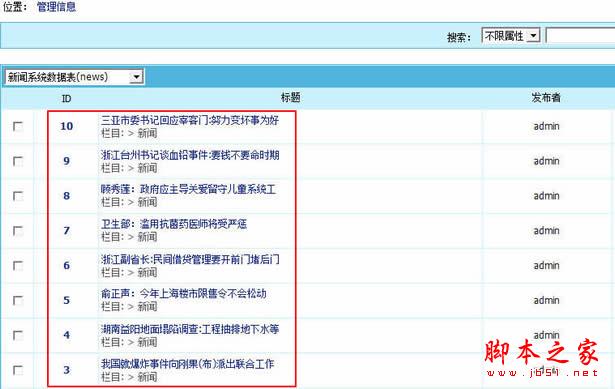The height and width of the screenshot is (389, 615).
Task: Select the checkbox beside ID 8
Action: tap(18, 196)
